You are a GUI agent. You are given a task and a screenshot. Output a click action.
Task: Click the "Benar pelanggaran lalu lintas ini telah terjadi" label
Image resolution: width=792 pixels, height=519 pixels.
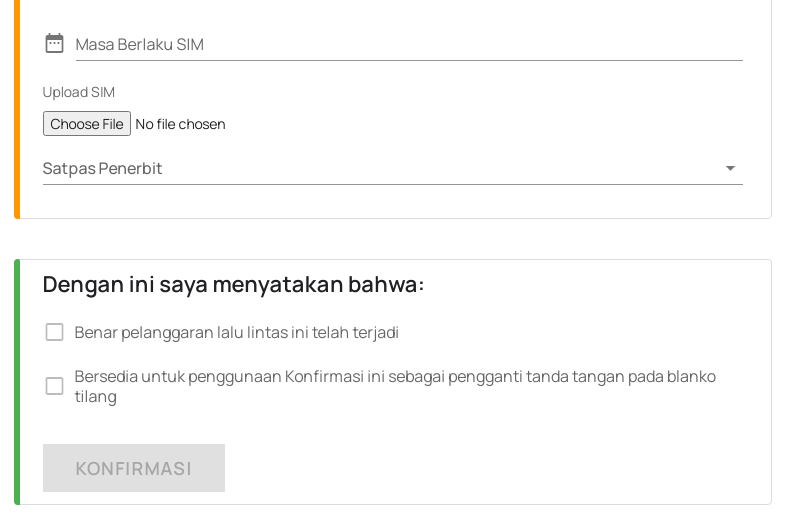236,332
